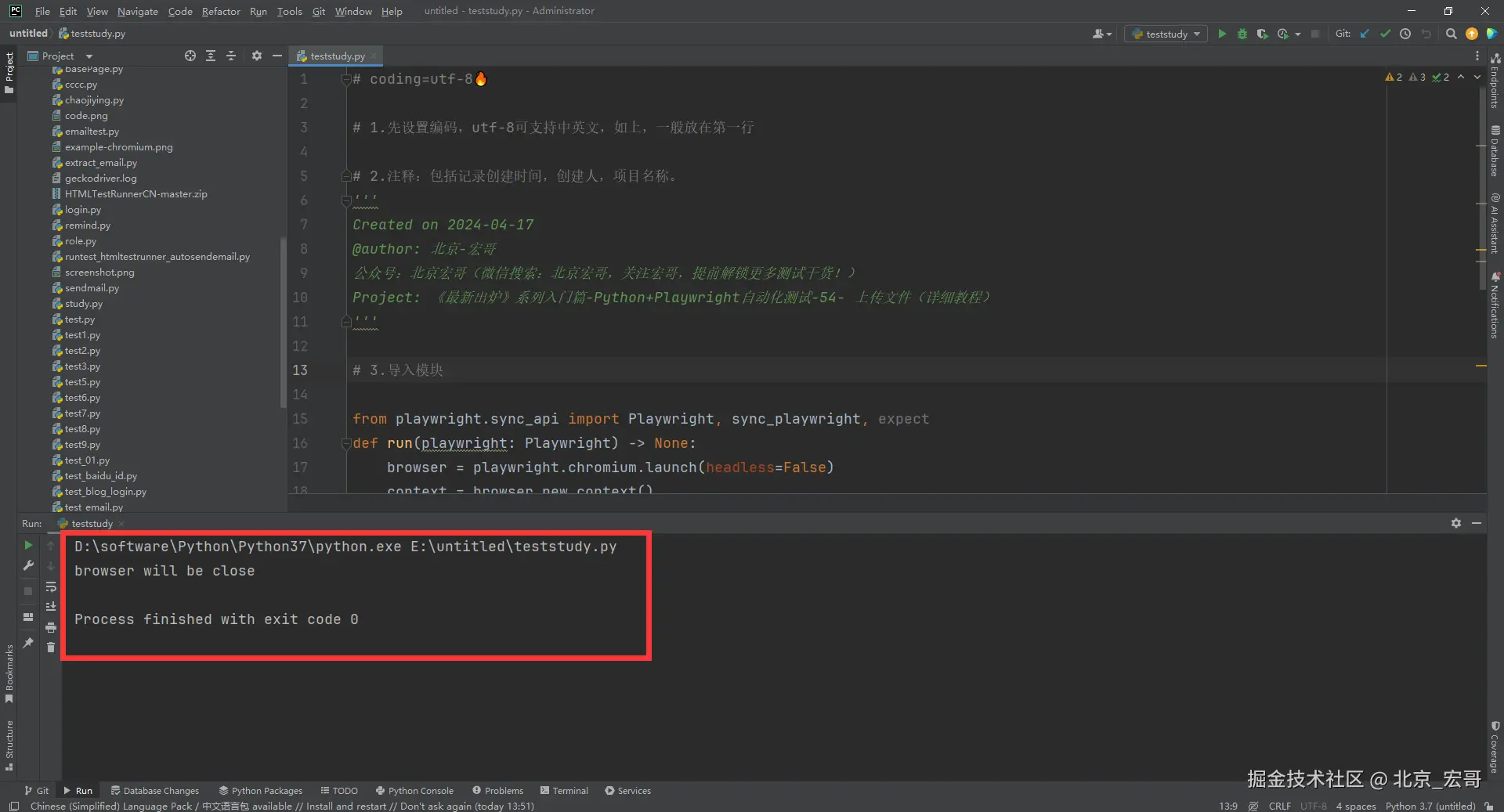Collapse all nodes in the Project panel
Image resolution: width=1504 pixels, height=812 pixels.
[231, 56]
